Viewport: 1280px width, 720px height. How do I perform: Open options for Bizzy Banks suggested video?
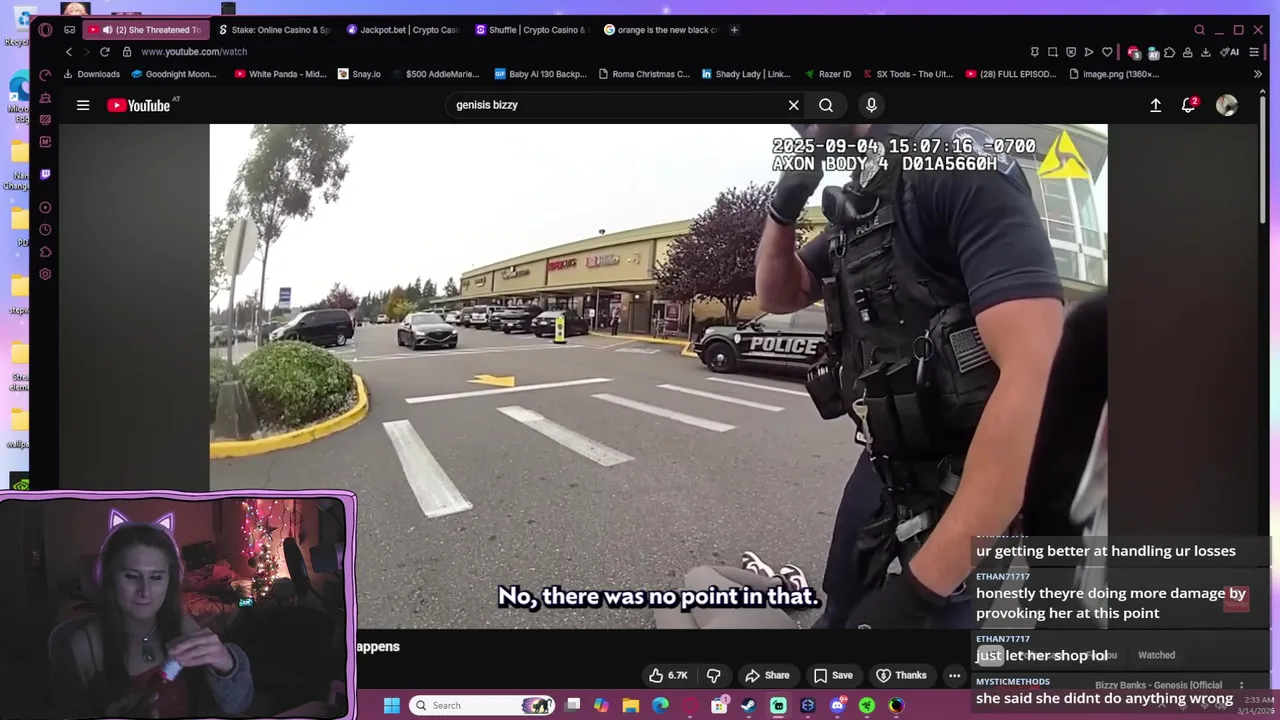[1242, 686]
